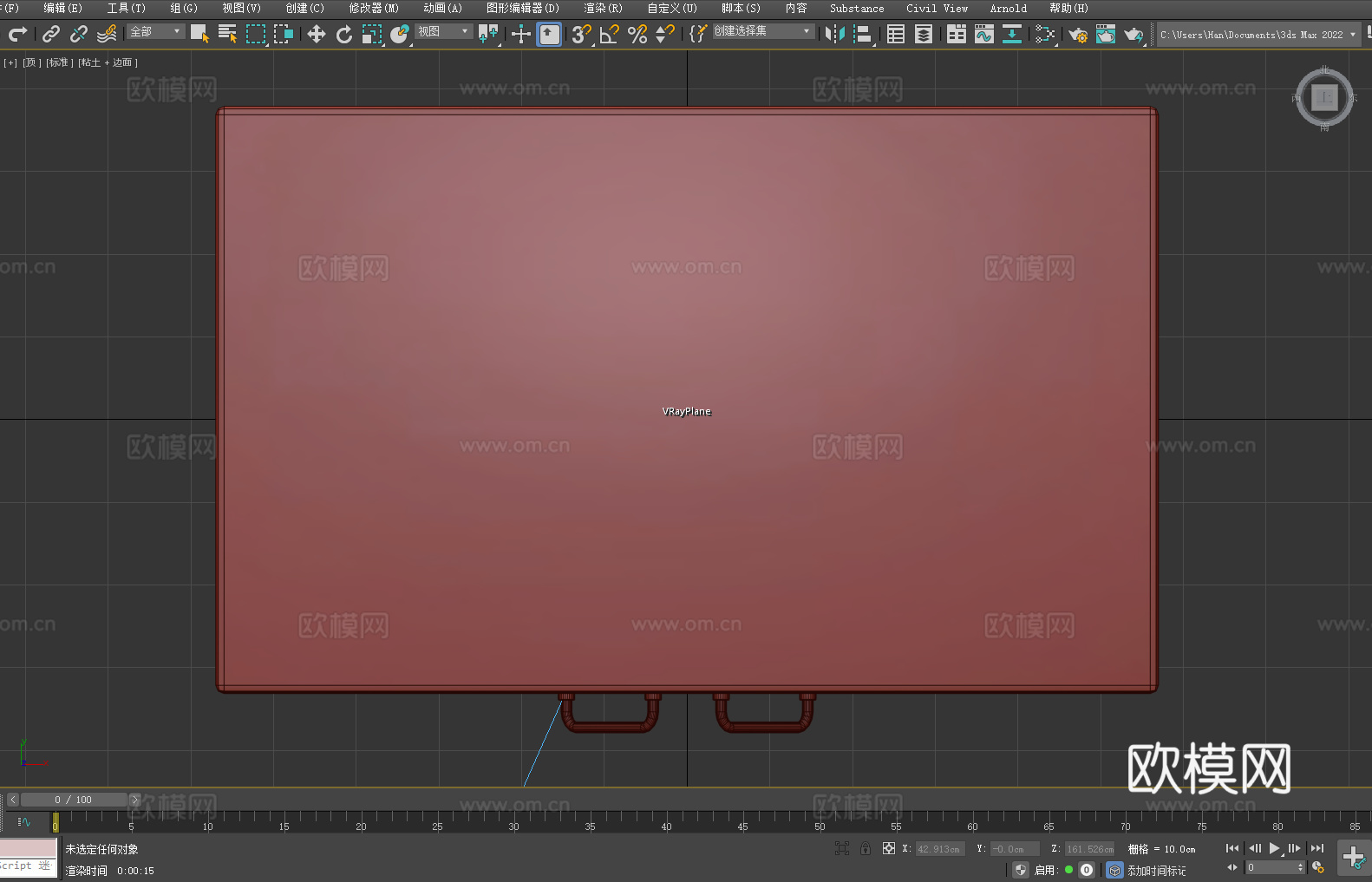Toggle Absolute/Offset transform type-in mode
This screenshot has height=882, width=1372.
[x=889, y=848]
